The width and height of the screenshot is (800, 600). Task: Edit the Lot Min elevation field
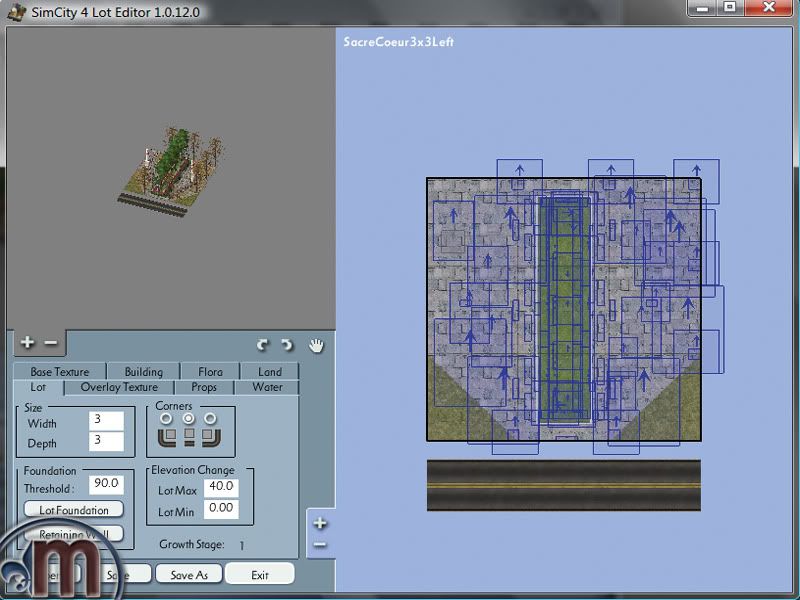click(x=221, y=509)
